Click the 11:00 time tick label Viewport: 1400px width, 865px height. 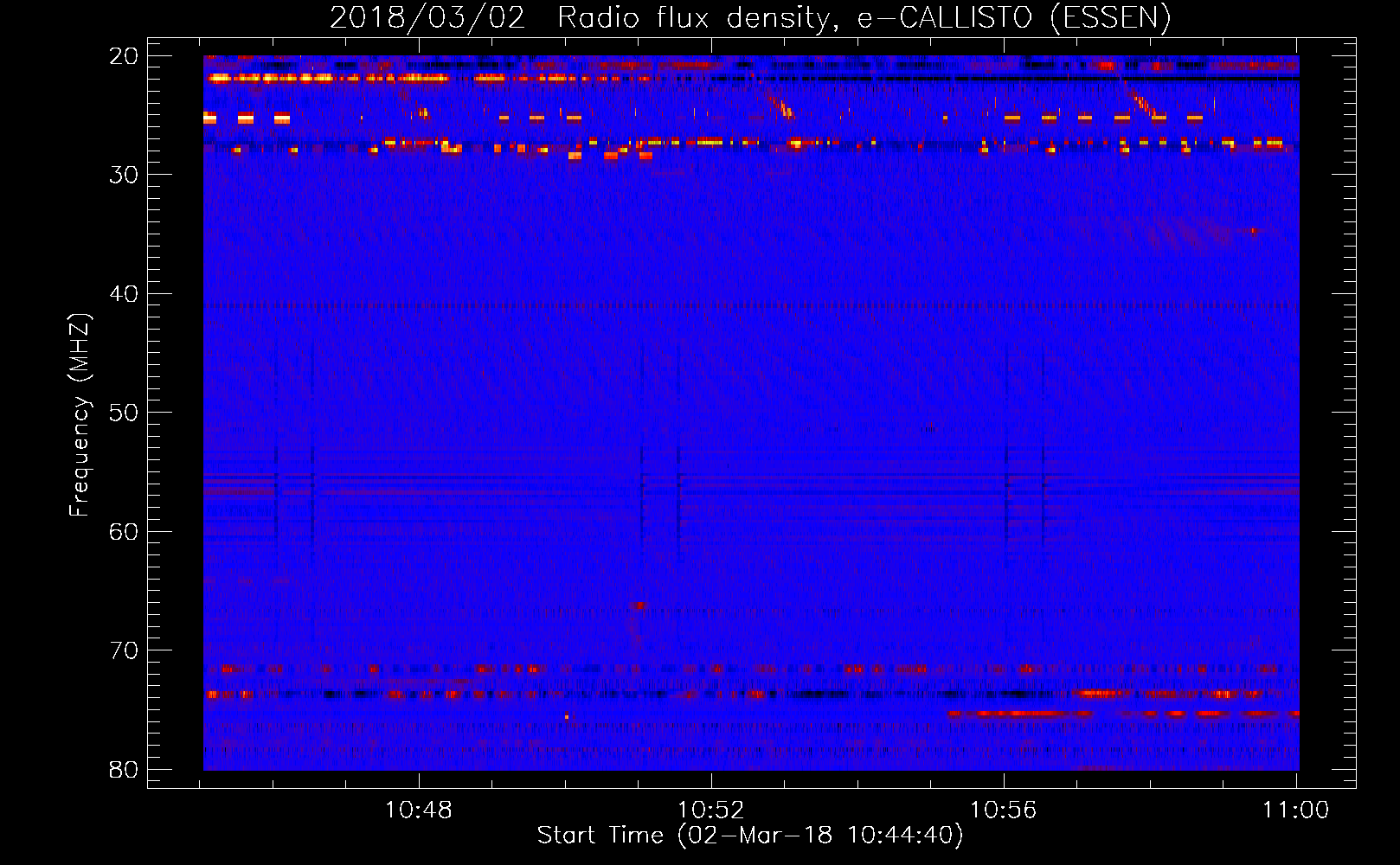pyautogui.click(x=1295, y=811)
